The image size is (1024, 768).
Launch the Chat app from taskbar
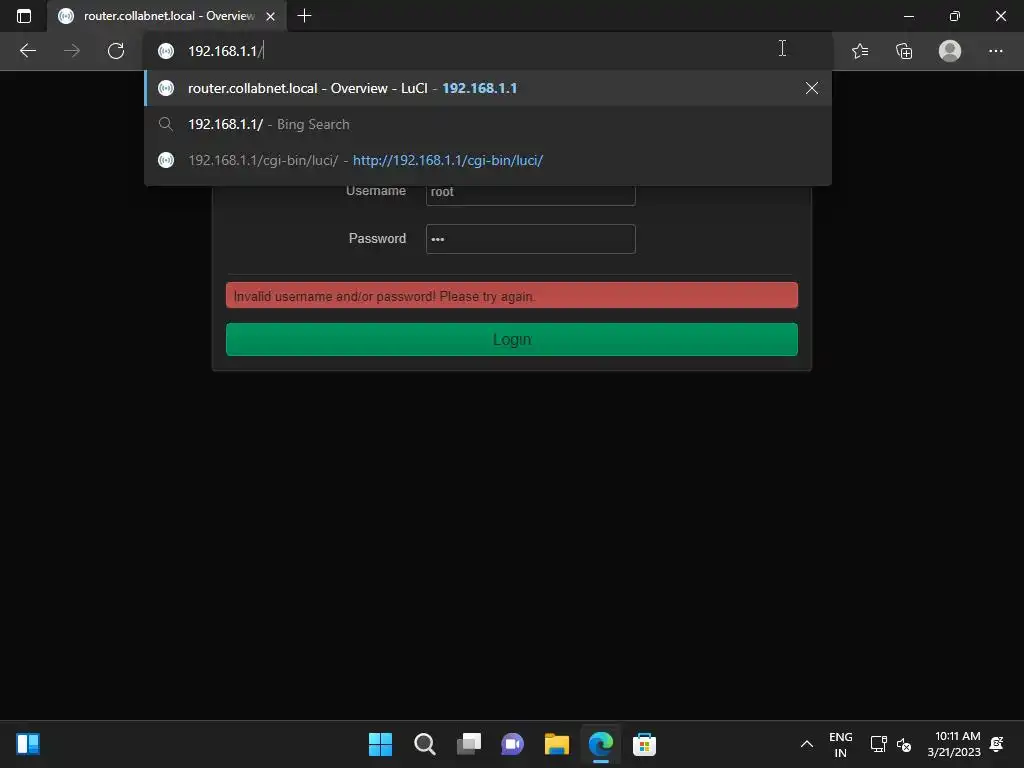click(513, 744)
